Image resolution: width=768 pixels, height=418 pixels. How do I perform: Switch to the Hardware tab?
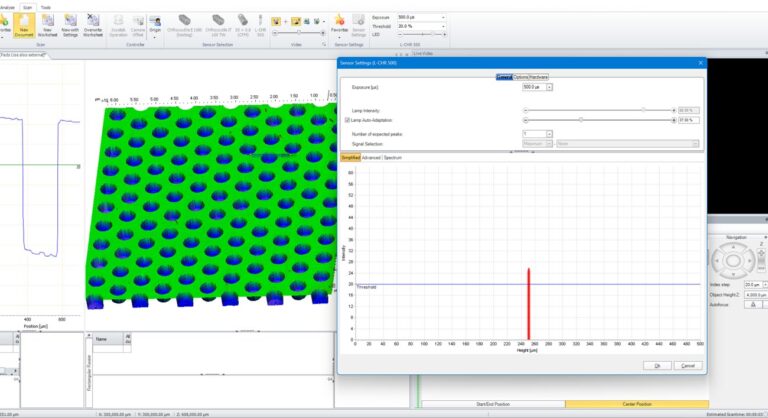tap(538, 77)
